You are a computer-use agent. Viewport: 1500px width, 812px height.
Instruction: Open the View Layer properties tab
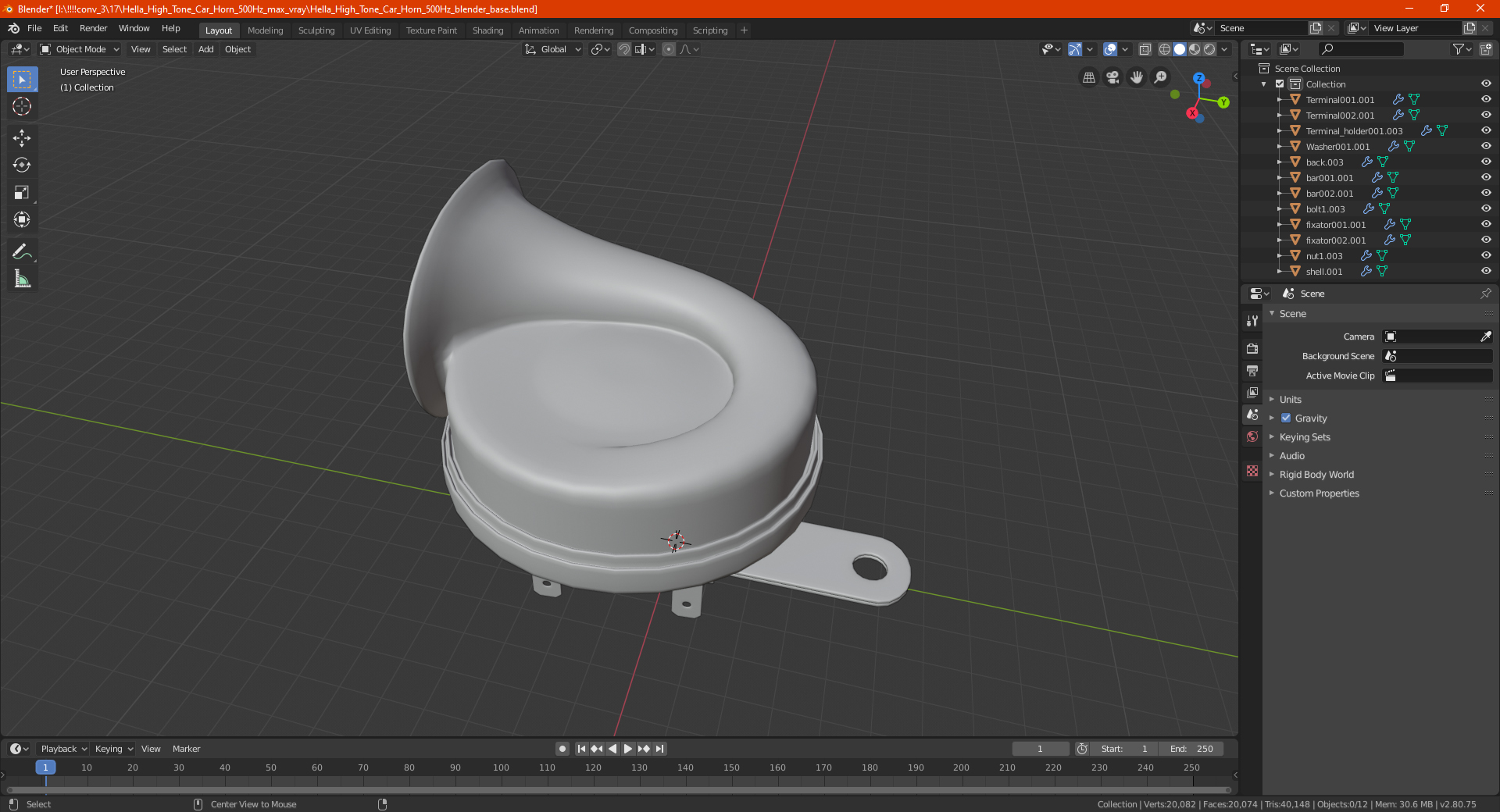pos(1252,392)
